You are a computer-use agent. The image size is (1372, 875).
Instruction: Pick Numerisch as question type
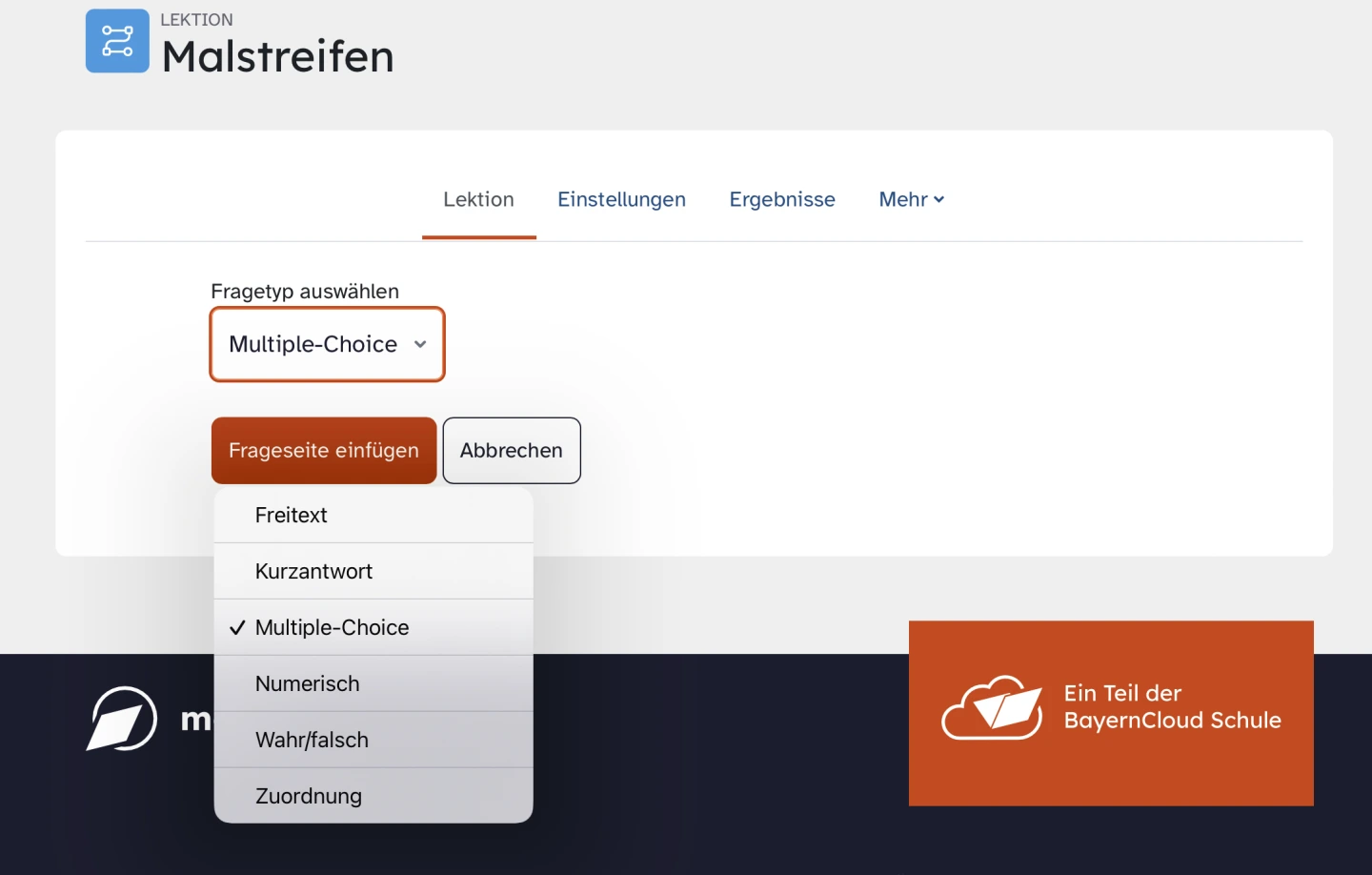tap(308, 684)
